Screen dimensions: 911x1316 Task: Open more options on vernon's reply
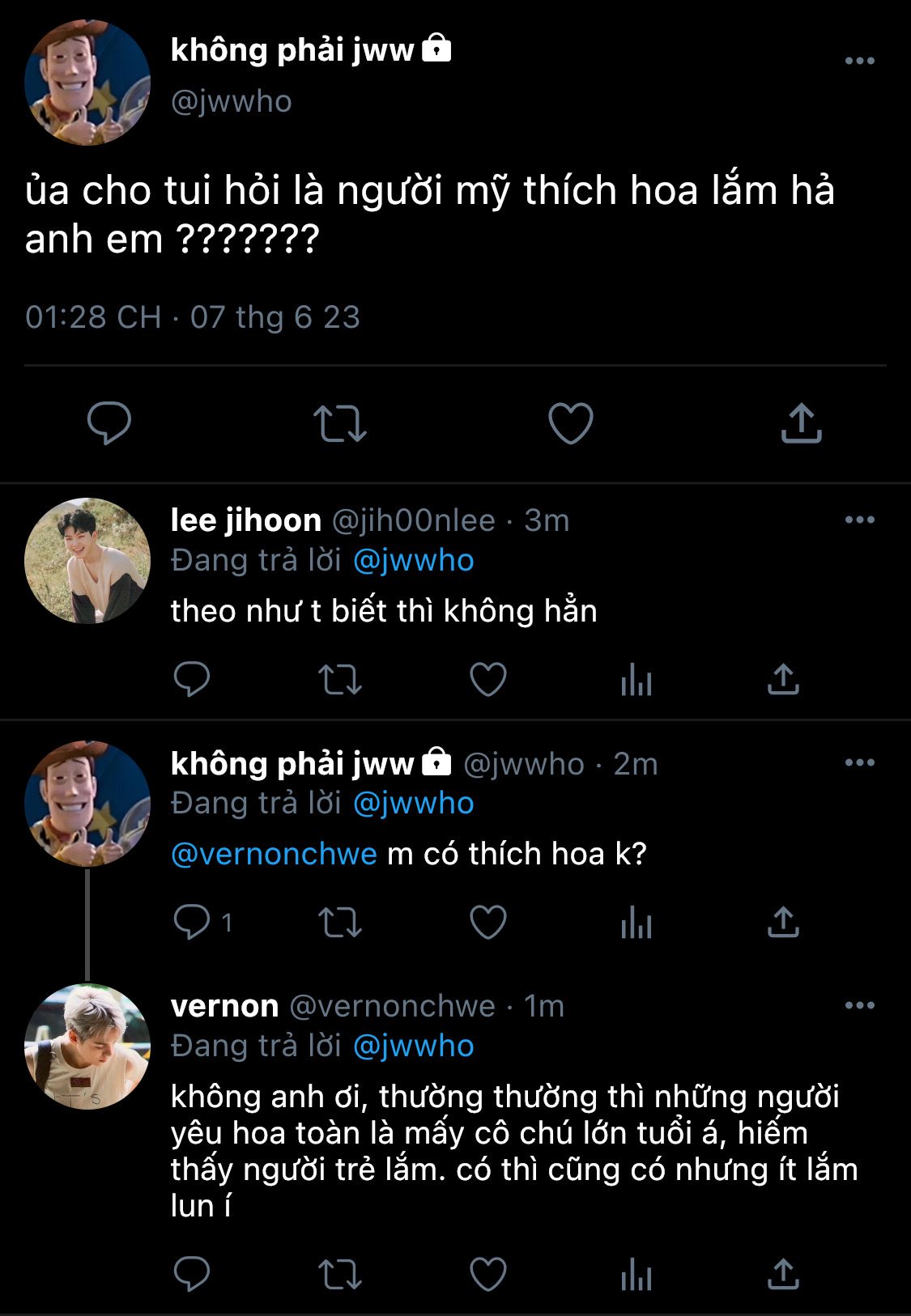point(859,1006)
